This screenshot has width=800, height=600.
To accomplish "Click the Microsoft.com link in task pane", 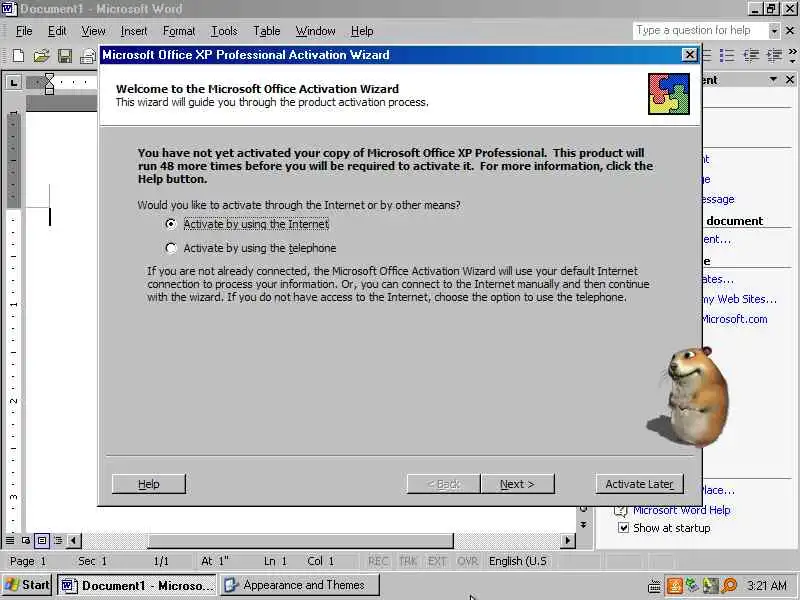I will coord(734,319).
